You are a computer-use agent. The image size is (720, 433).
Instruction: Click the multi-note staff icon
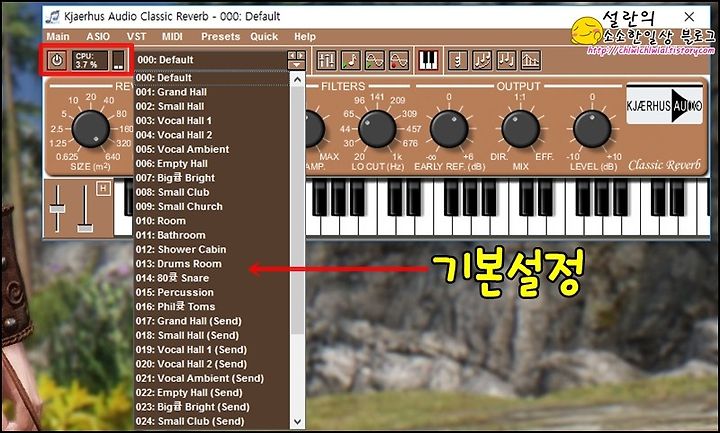tap(482, 60)
